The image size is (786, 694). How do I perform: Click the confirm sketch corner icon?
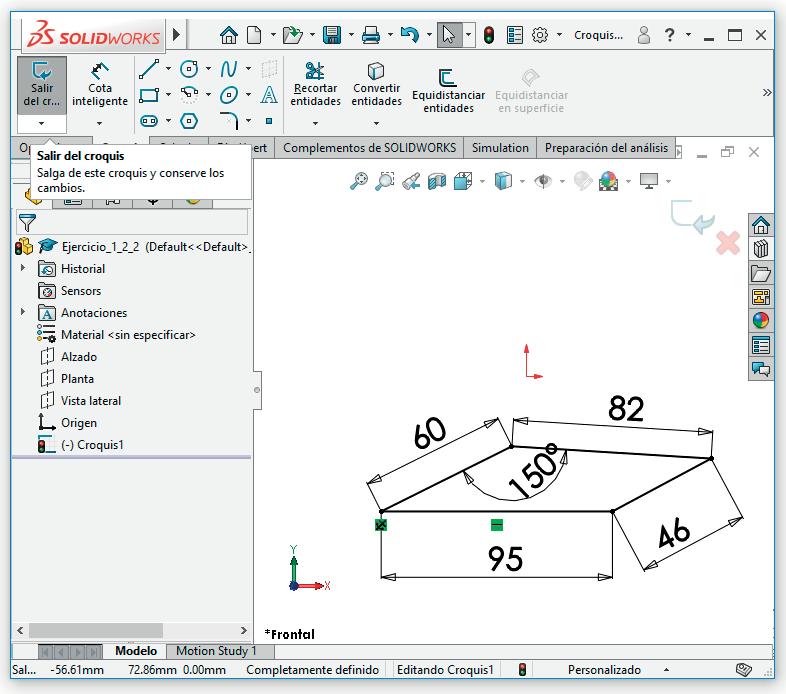click(693, 217)
